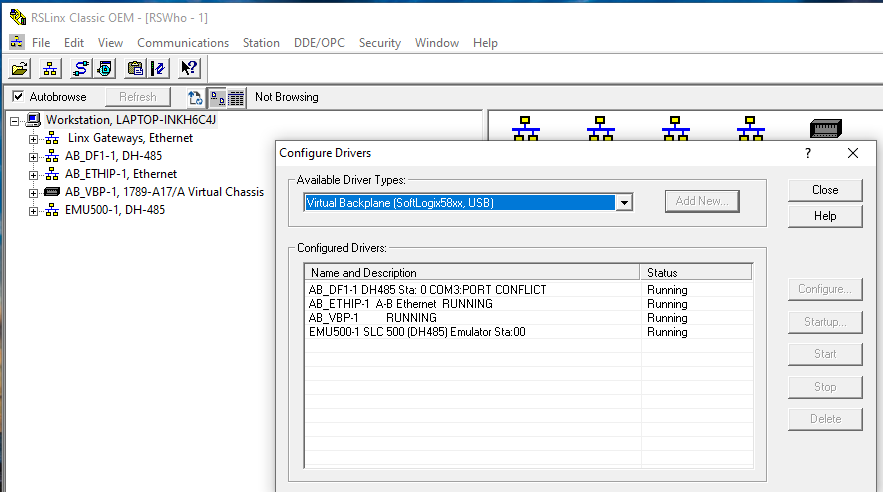Open the DDE/OPC menu
The image size is (883, 492).
319,43
